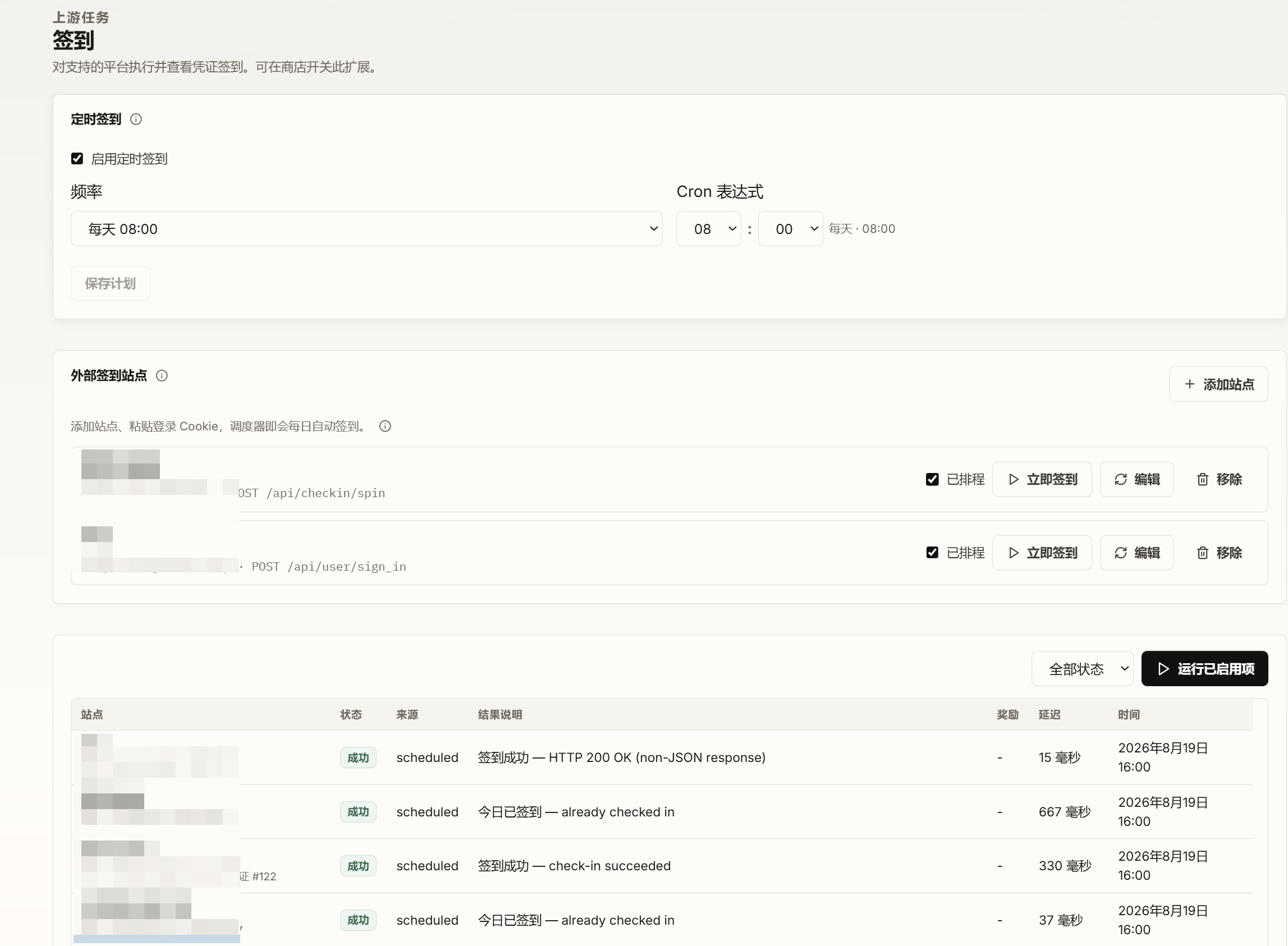Click the 奖励 column header
This screenshot has width=1288, height=946.
click(x=1008, y=715)
